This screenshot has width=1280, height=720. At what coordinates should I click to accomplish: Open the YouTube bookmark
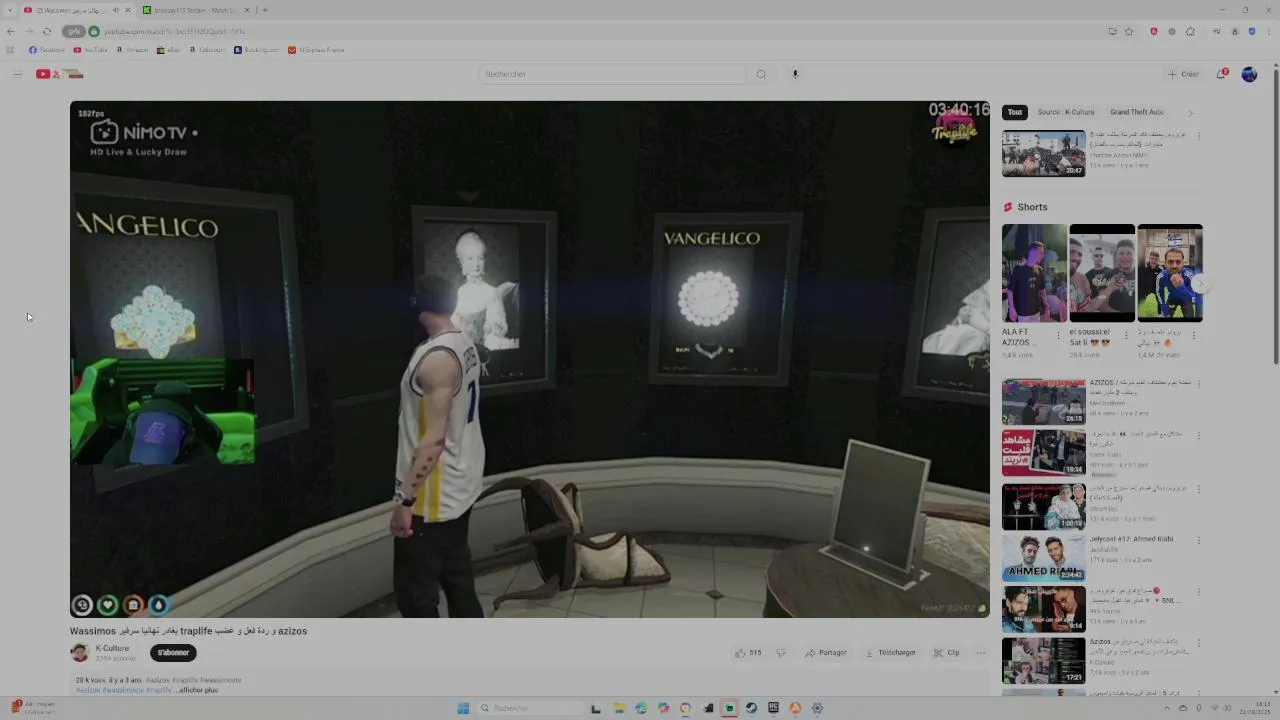[91, 50]
